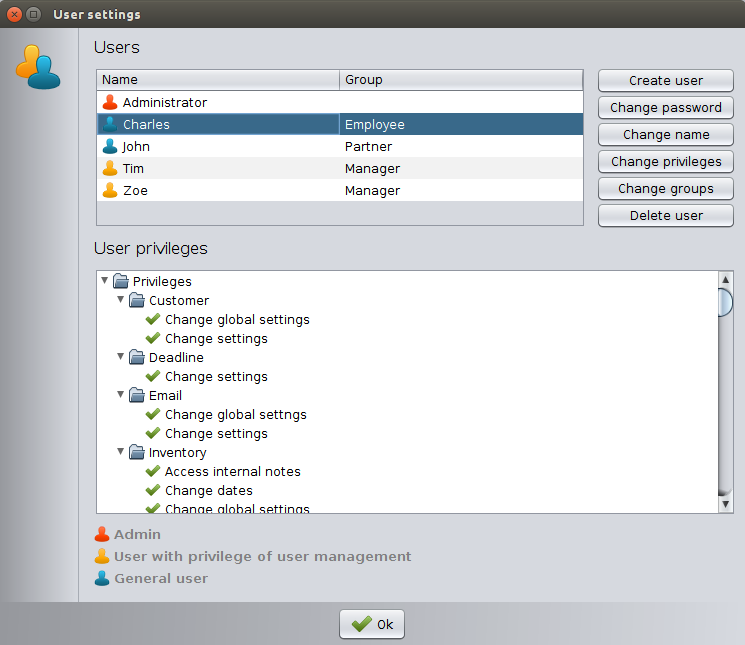Screen dimensions: 745x645
Task: Click John's blue user icon
Action: click(x=110, y=146)
